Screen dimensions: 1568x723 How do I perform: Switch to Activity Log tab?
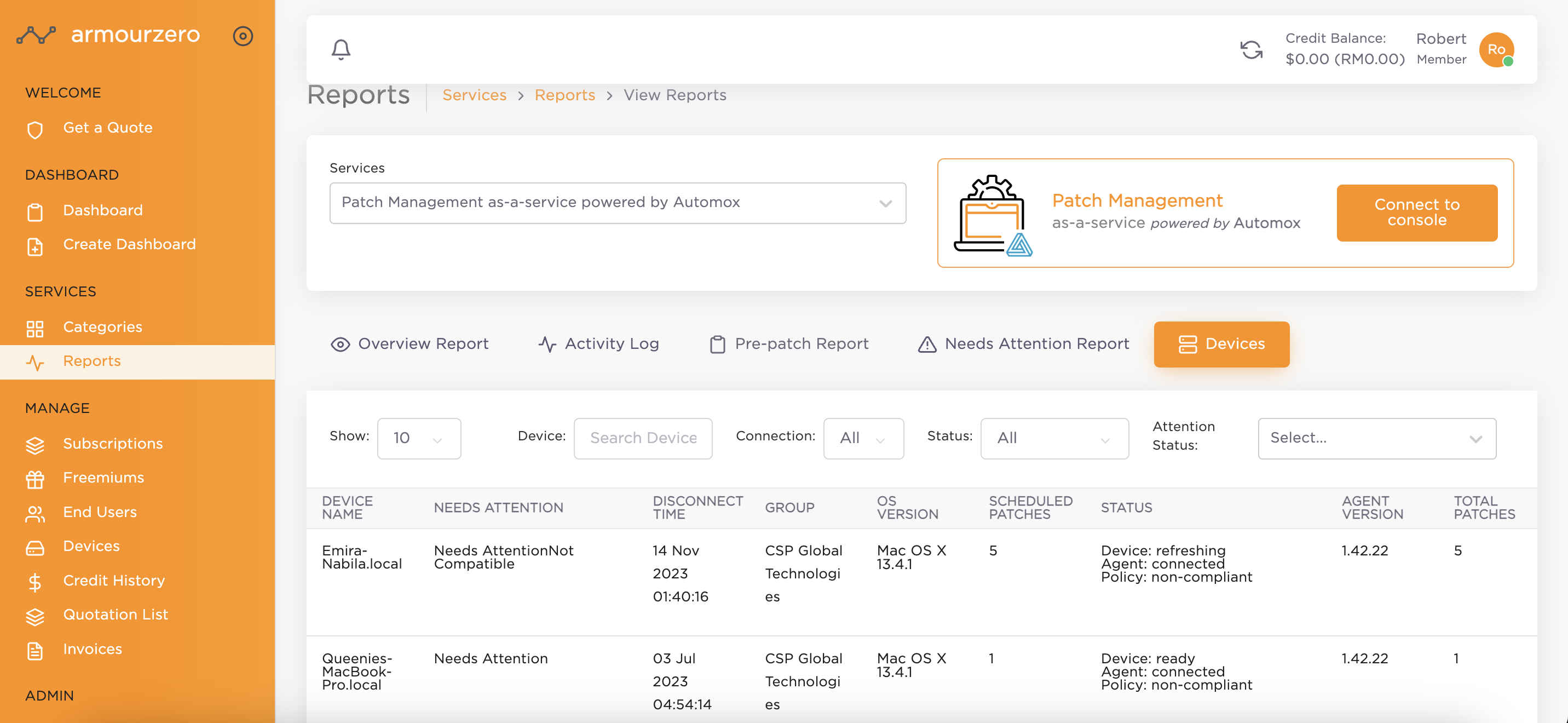pos(599,343)
